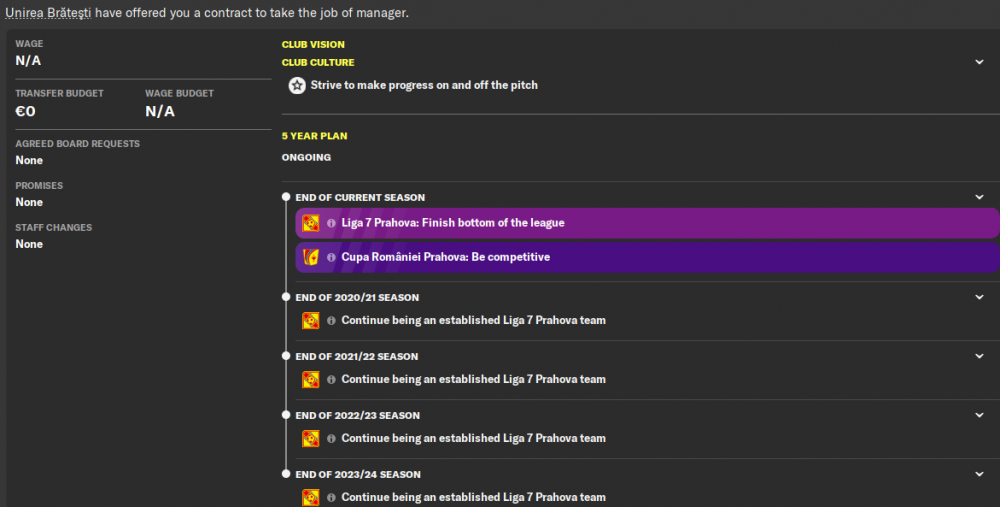Click End of 2021/22 Season timeline dot
1000x507 pixels.
[x=286, y=356]
